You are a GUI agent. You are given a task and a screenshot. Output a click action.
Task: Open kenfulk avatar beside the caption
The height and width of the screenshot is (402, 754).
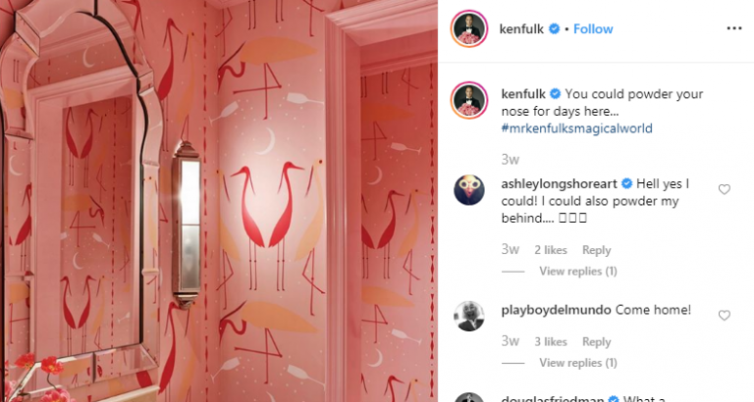tap(469, 100)
